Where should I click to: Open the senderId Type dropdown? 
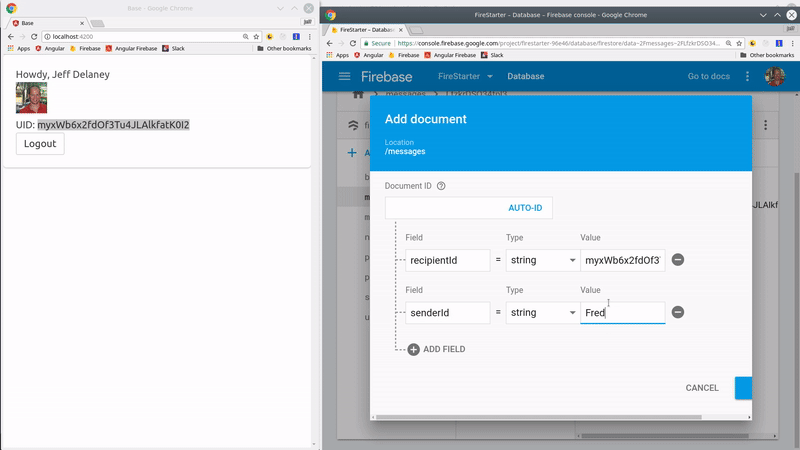tap(543, 313)
